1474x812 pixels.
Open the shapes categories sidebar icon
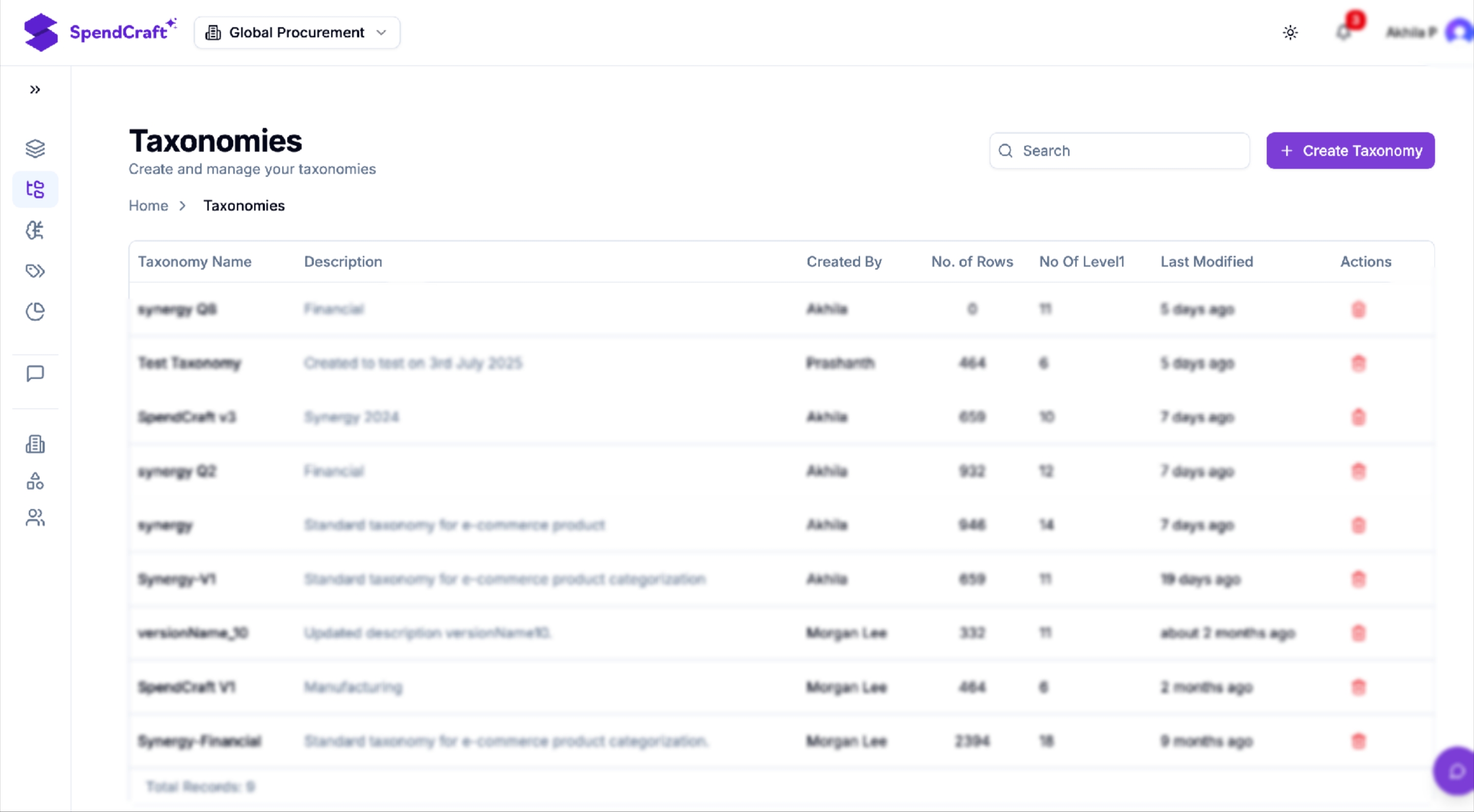point(35,481)
